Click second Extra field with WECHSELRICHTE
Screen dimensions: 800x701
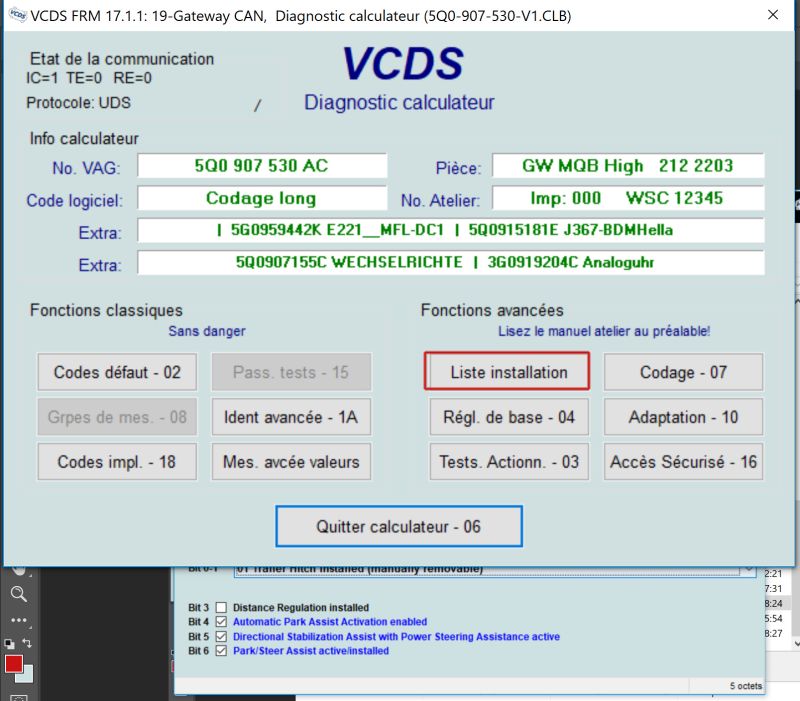pyautogui.click(x=451, y=262)
